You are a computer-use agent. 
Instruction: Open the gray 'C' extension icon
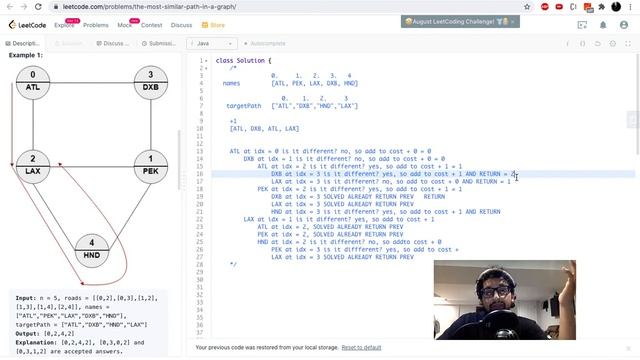pos(573,7)
